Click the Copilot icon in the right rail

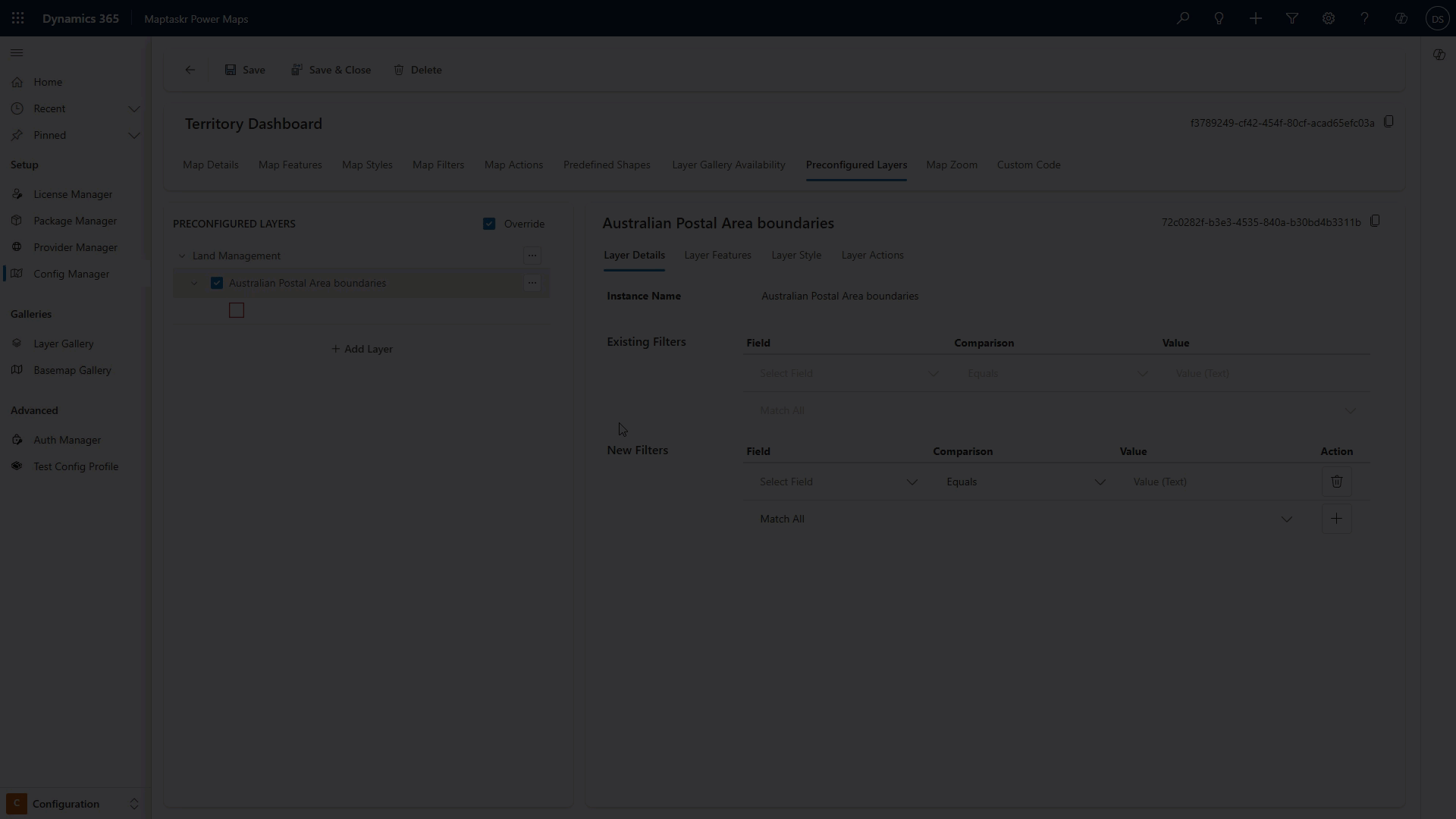(1439, 55)
